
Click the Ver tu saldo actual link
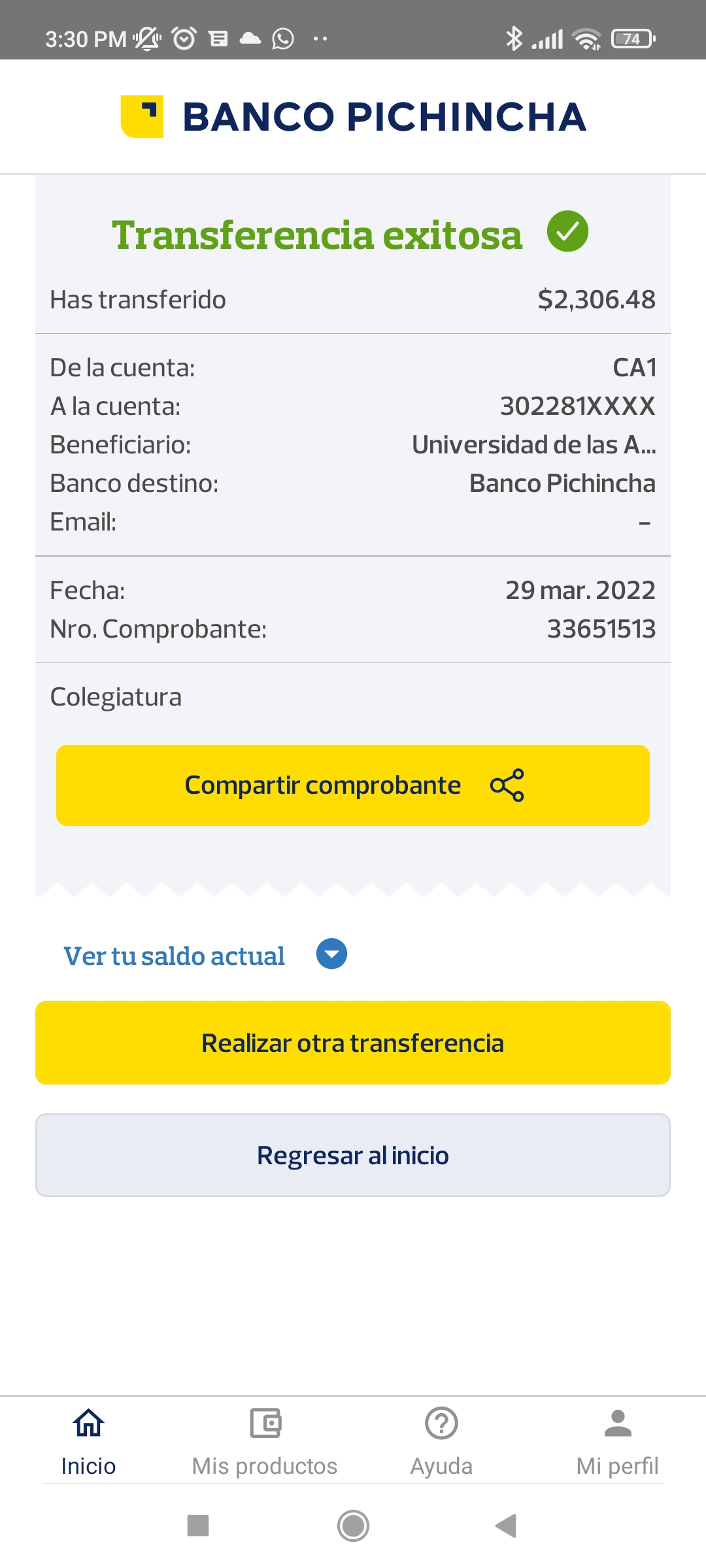coord(174,956)
